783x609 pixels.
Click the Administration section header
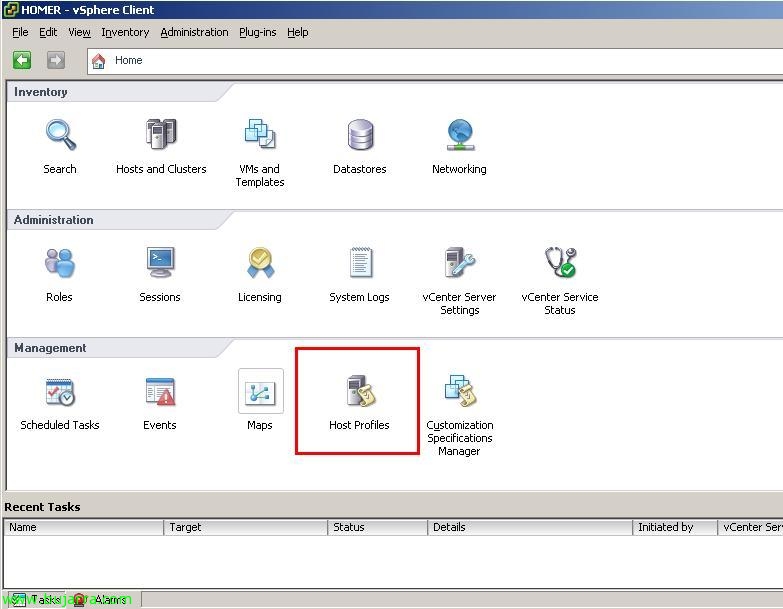tap(53, 220)
